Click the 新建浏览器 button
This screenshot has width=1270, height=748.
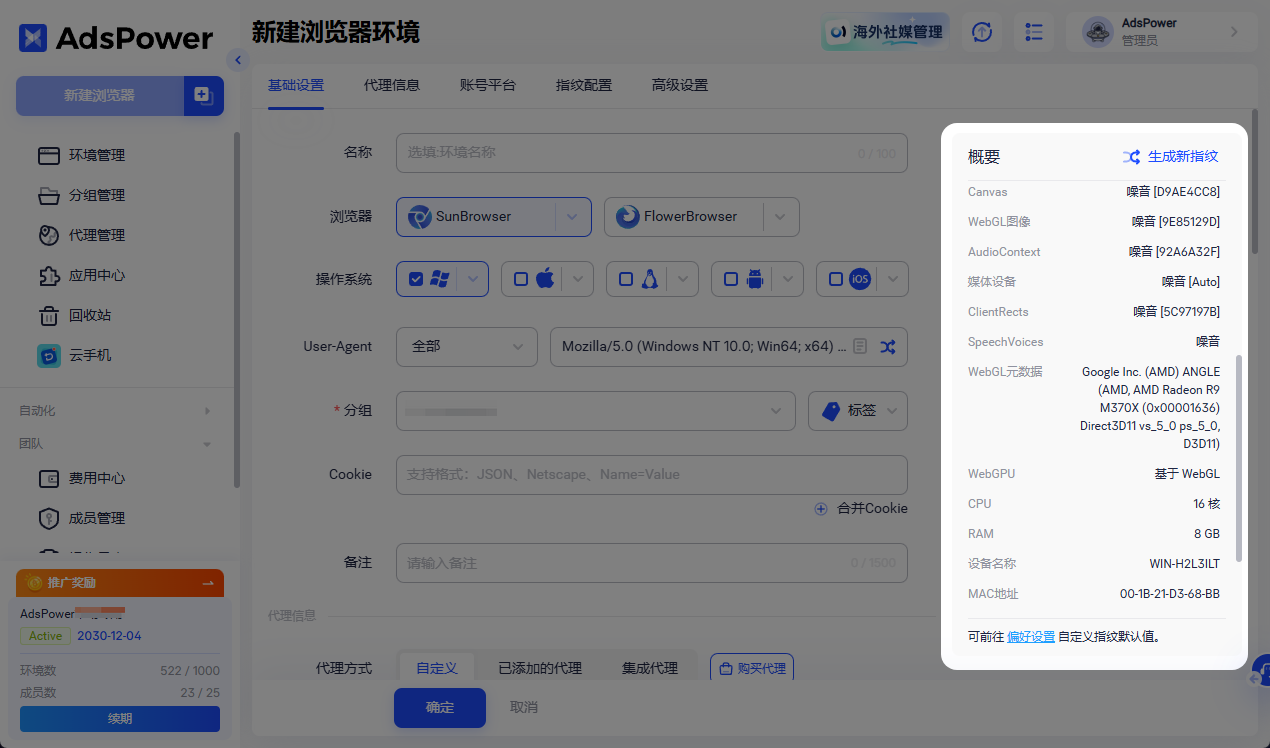(99, 96)
